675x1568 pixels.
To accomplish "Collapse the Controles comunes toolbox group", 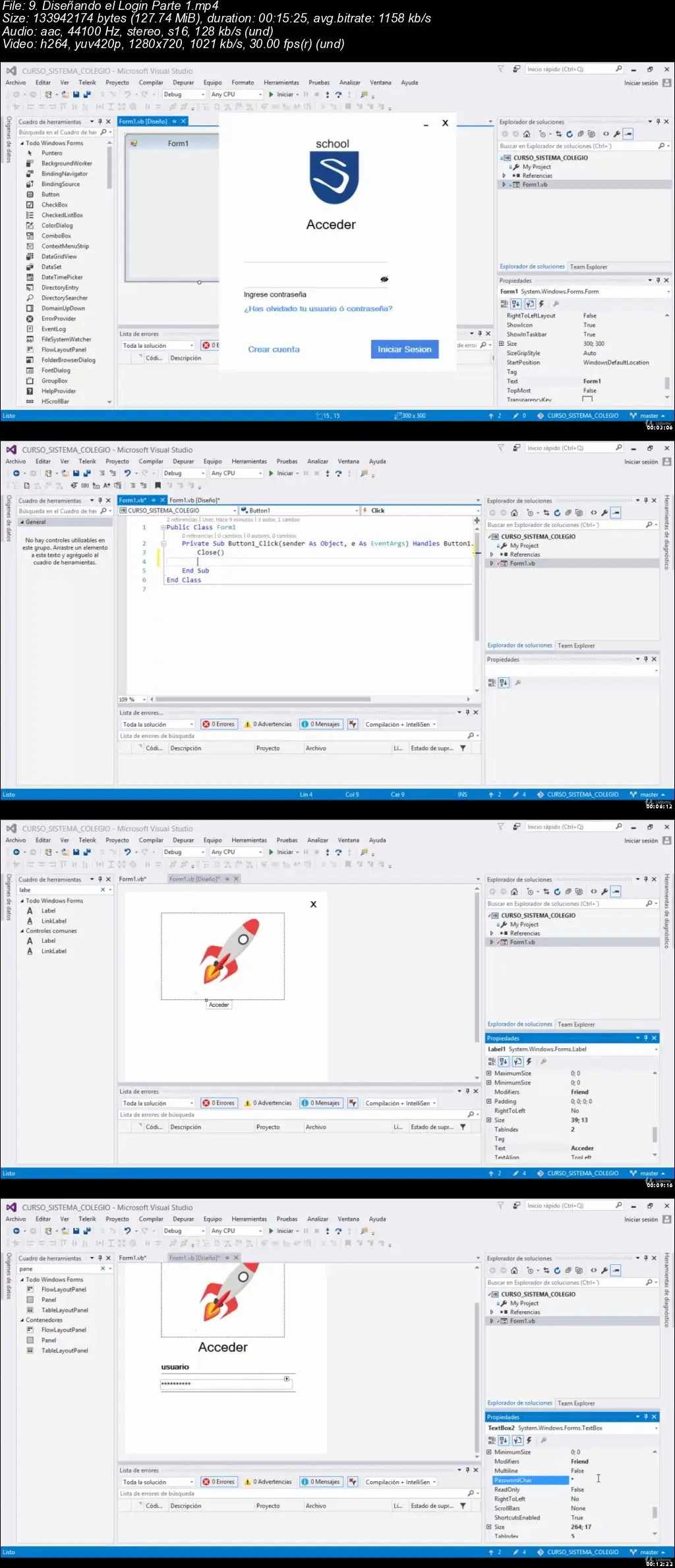I will pos(22,931).
